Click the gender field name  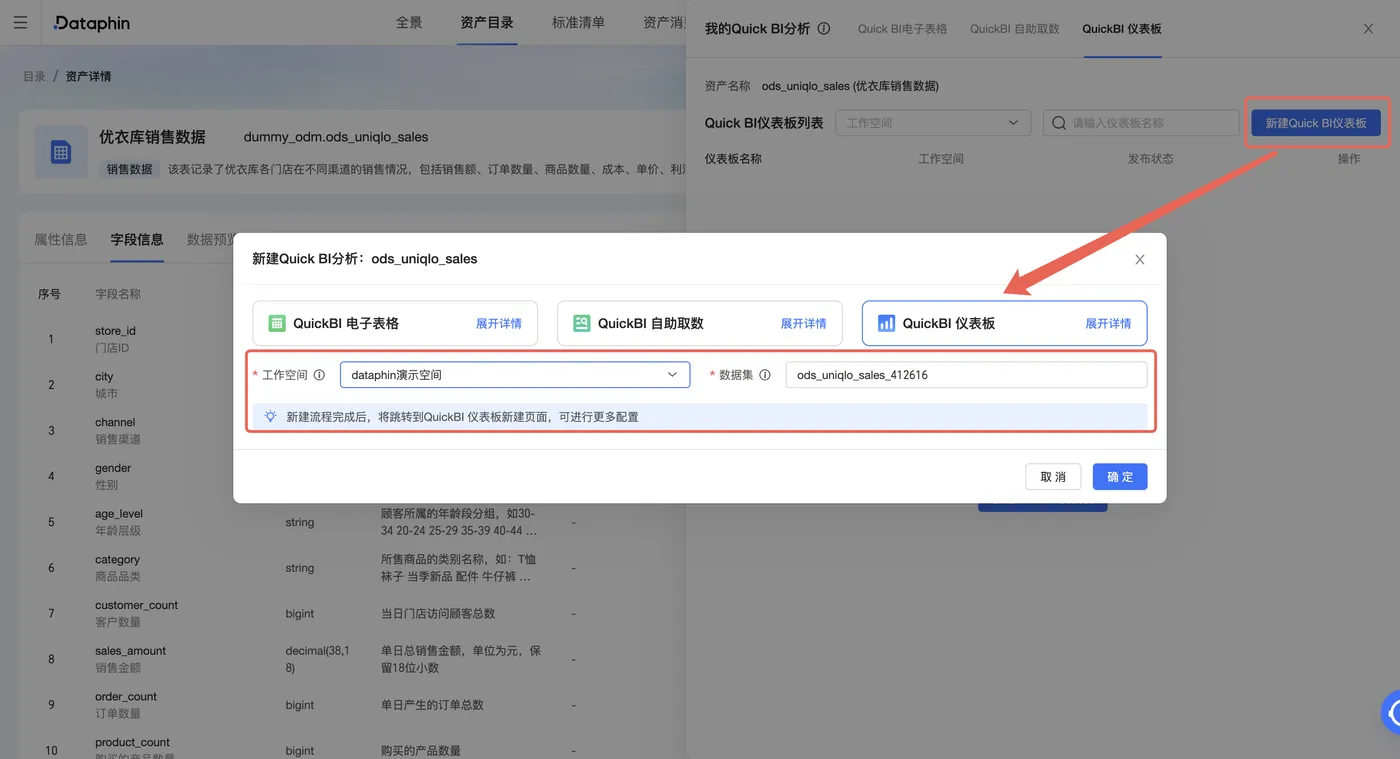pyautogui.click(x=113, y=468)
